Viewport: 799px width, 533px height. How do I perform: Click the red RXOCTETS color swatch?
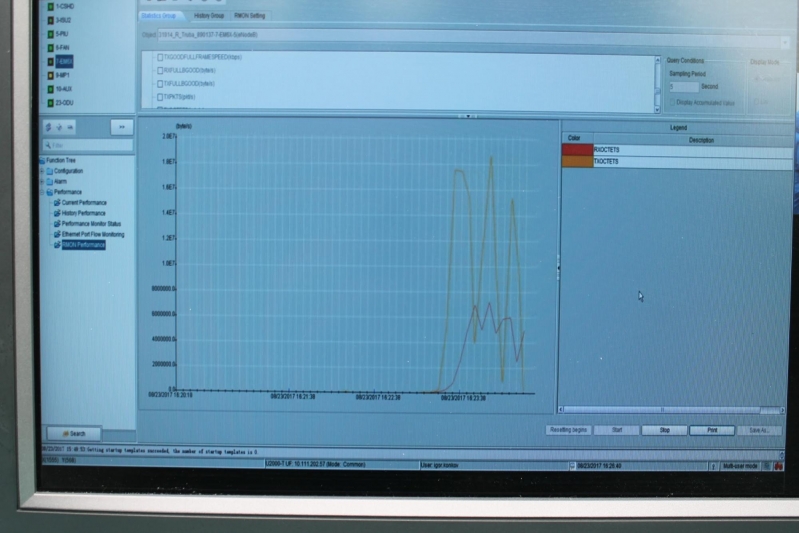click(577, 150)
